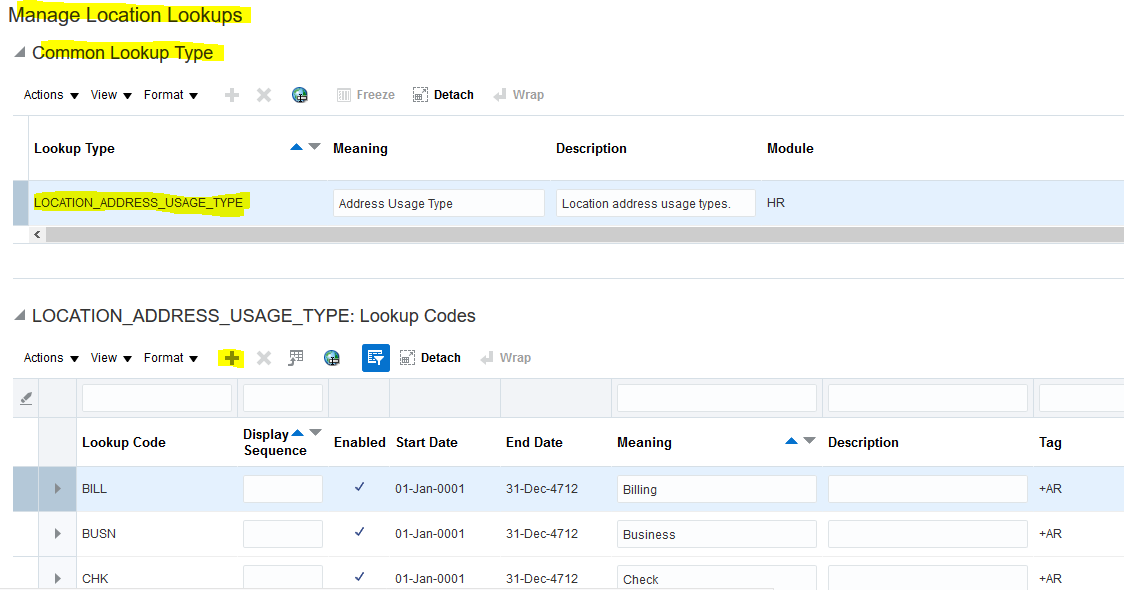Click the highlighted New (plus) icon
Viewport: 1124px width, 590px height.
[x=230, y=357]
